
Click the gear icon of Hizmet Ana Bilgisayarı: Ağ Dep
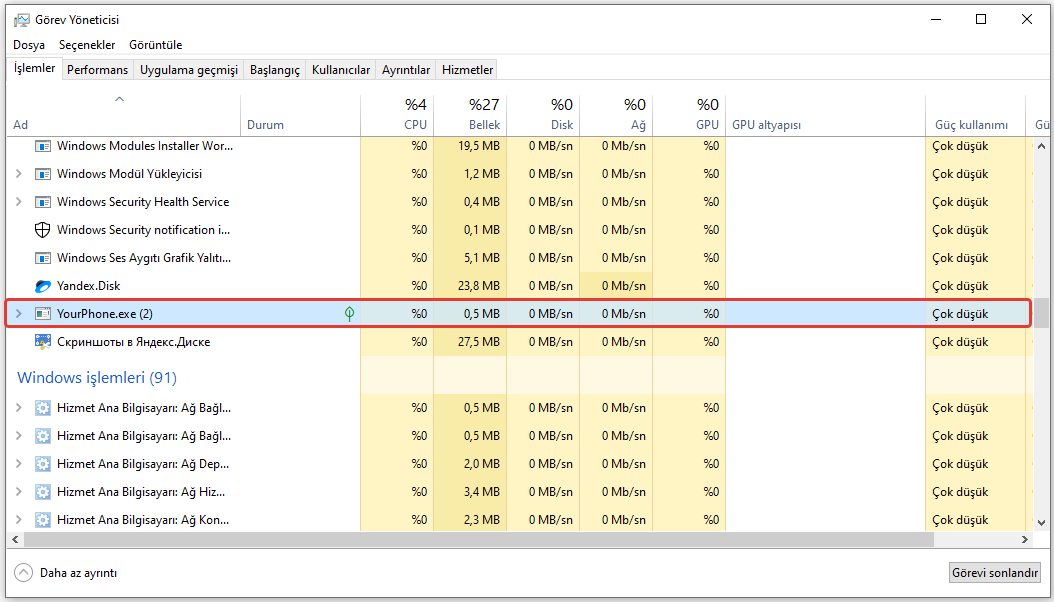(43, 464)
